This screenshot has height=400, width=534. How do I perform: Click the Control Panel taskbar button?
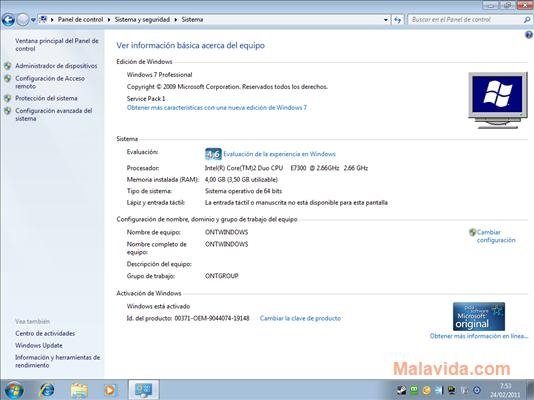point(143,390)
